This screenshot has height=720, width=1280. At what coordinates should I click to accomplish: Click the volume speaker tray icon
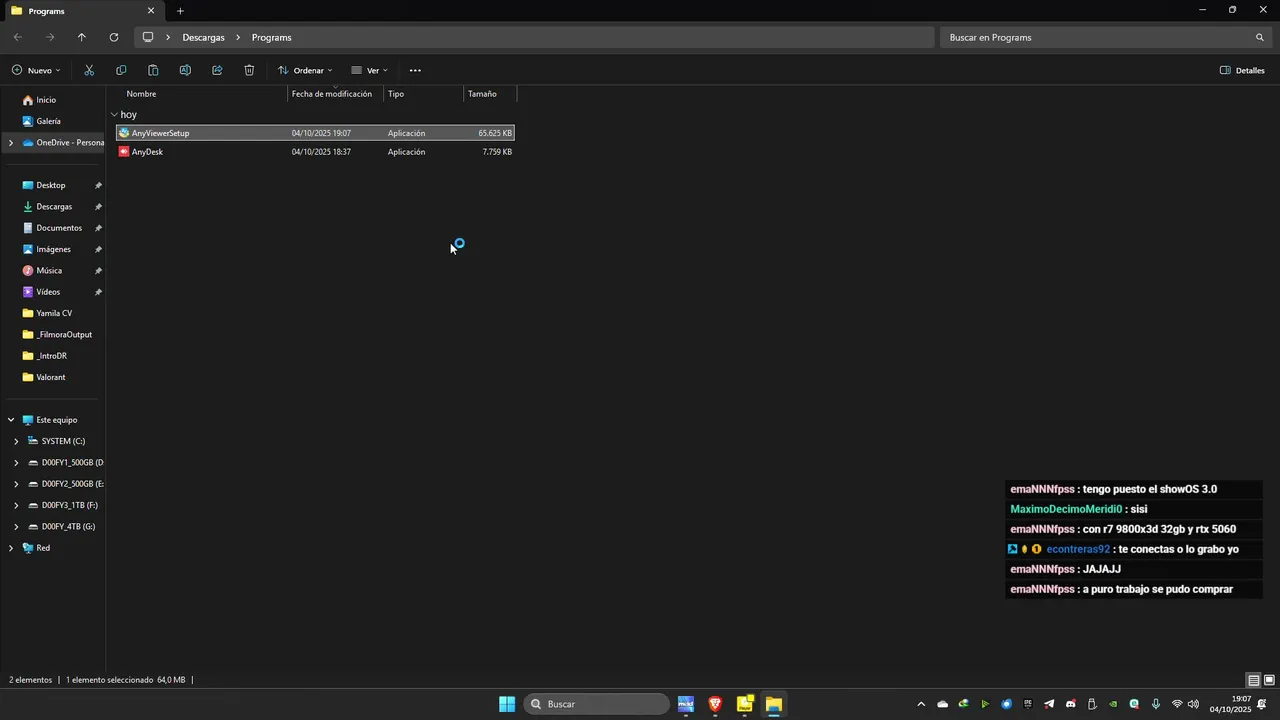click(x=1193, y=704)
